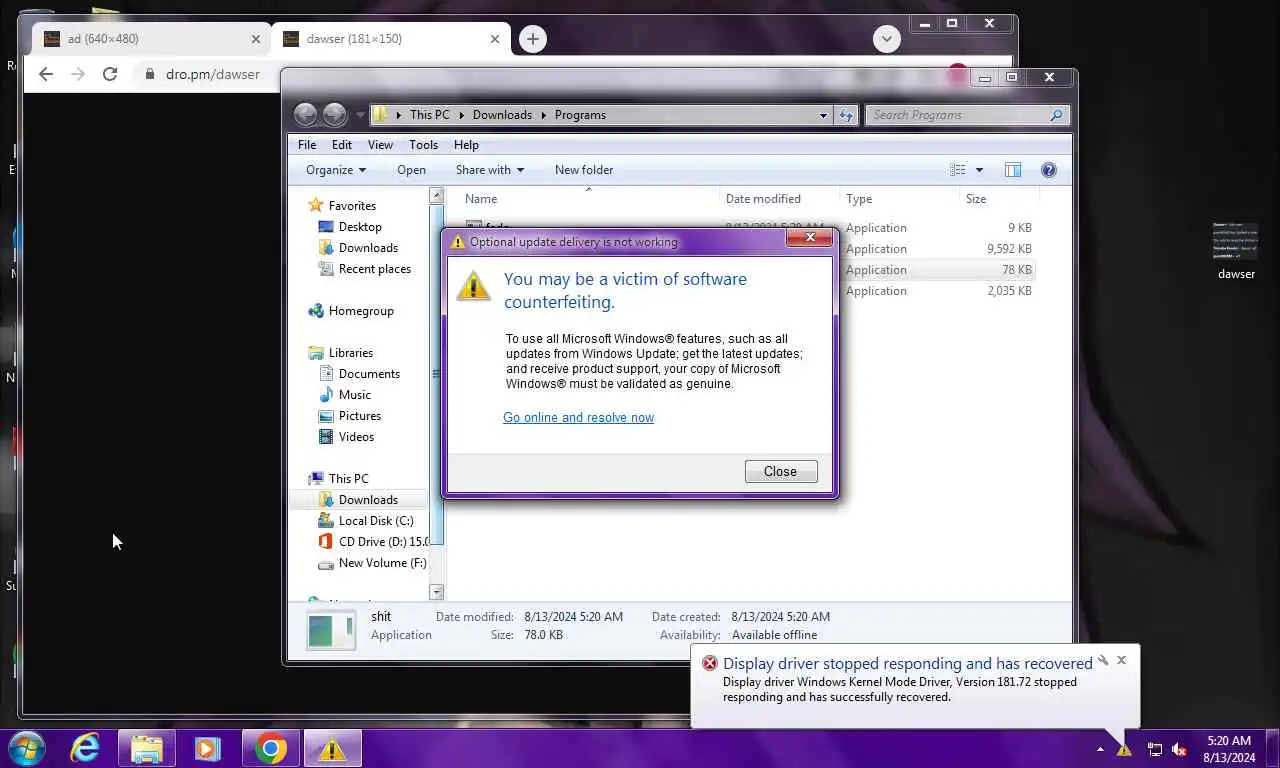Click 'This PC' in breadcrumb path
Viewport: 1280px width, 768px height.
pos(430,115)
